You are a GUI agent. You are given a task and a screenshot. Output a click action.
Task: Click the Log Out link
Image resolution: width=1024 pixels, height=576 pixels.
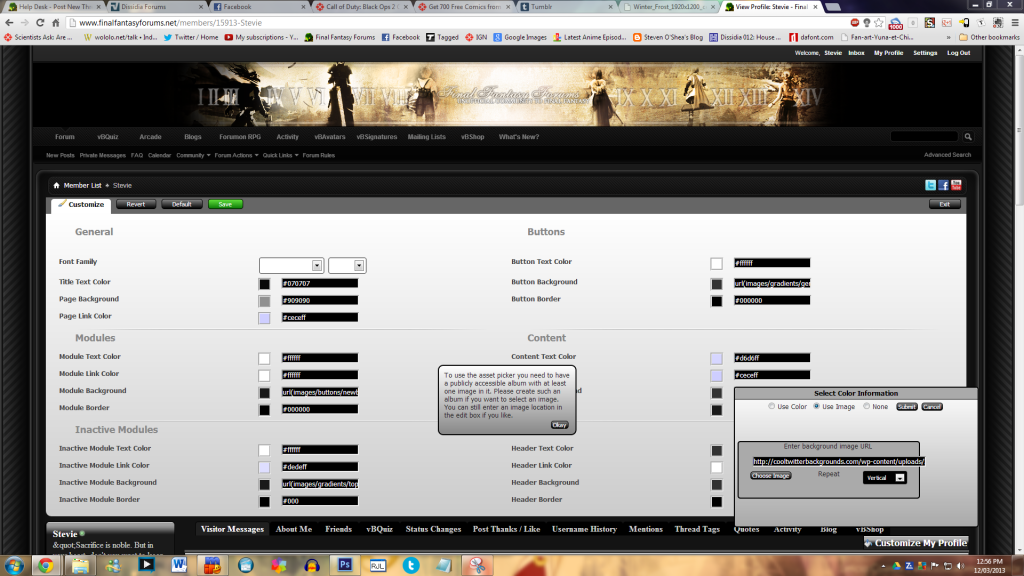(959, 53)
